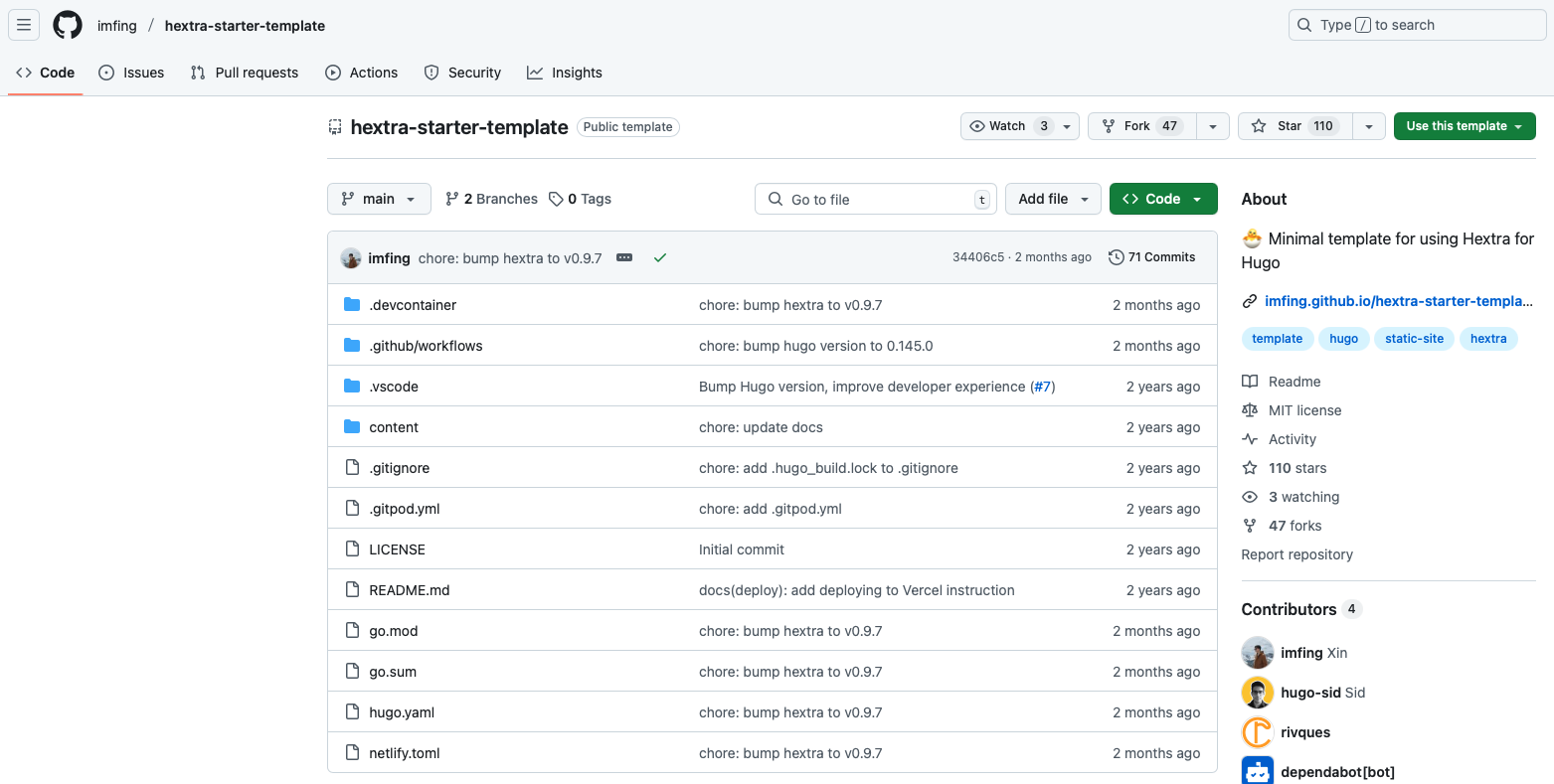This screenshot has width=1554, height=784.
Task: Select the static-site topic tag
Action: pyautogui.click(x=1414, y=339)
